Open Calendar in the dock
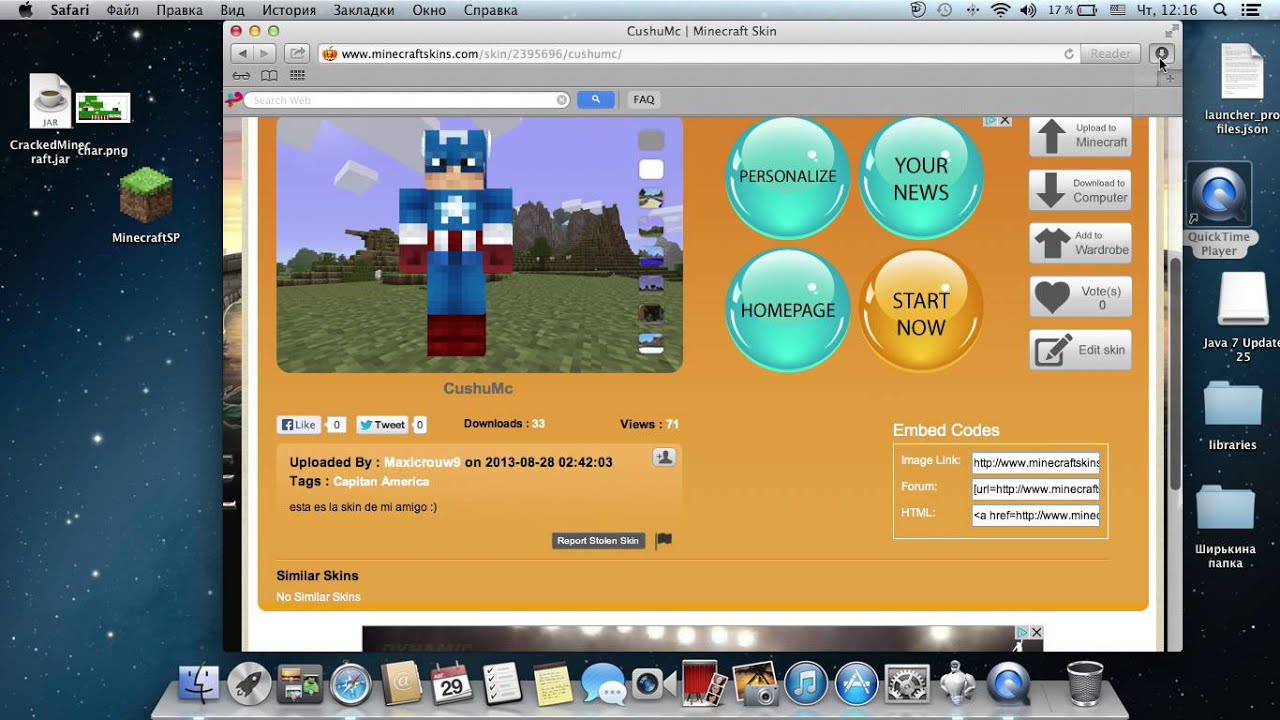 (x=453, y=684)
